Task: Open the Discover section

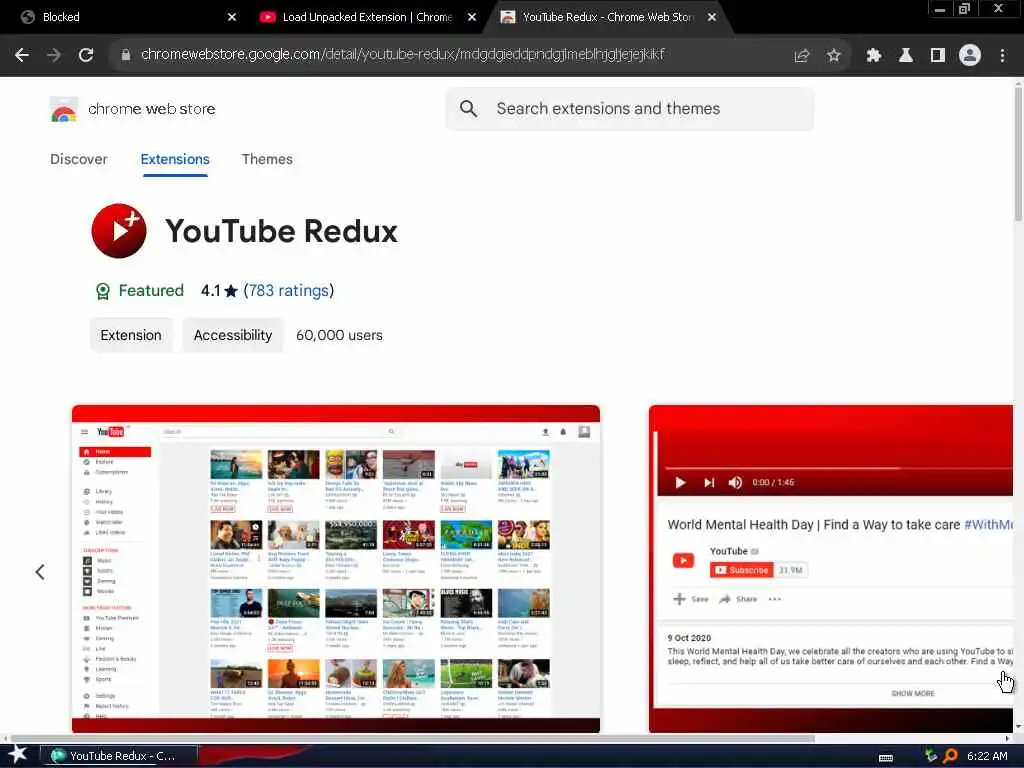Action: coord(78,159)
